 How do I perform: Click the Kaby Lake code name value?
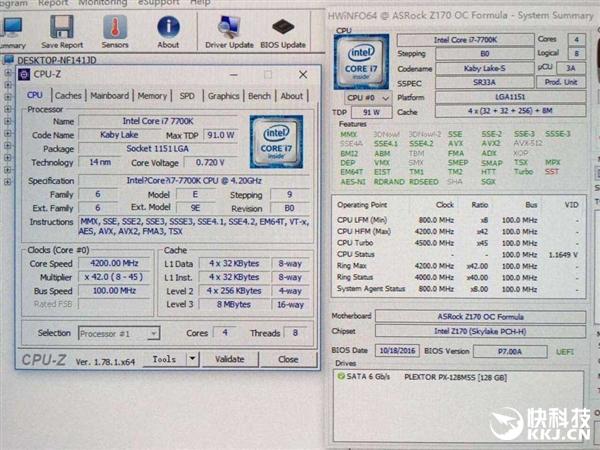pos(119,135)
